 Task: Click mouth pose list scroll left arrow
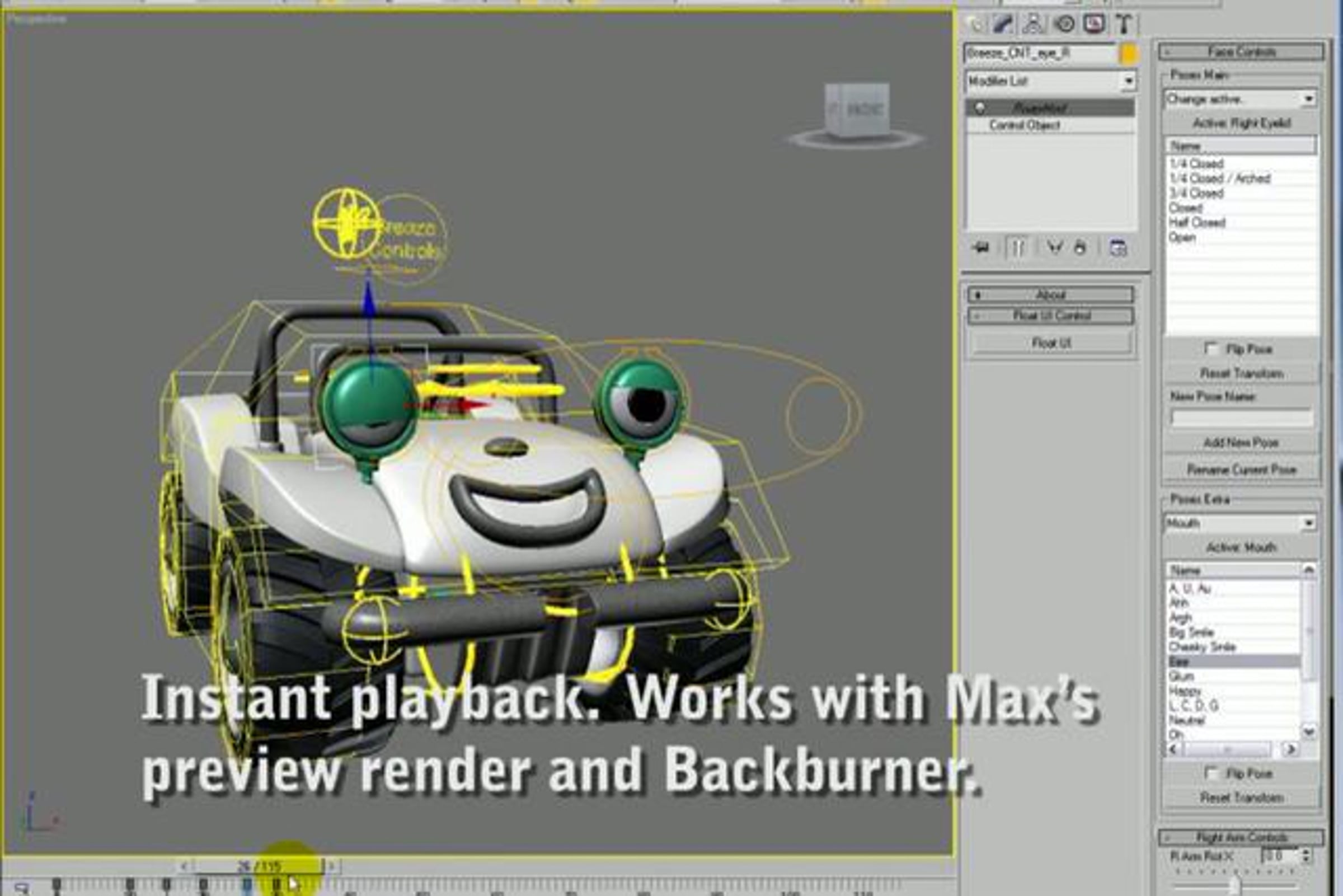pyautogui.click(x=1174, y=749)
